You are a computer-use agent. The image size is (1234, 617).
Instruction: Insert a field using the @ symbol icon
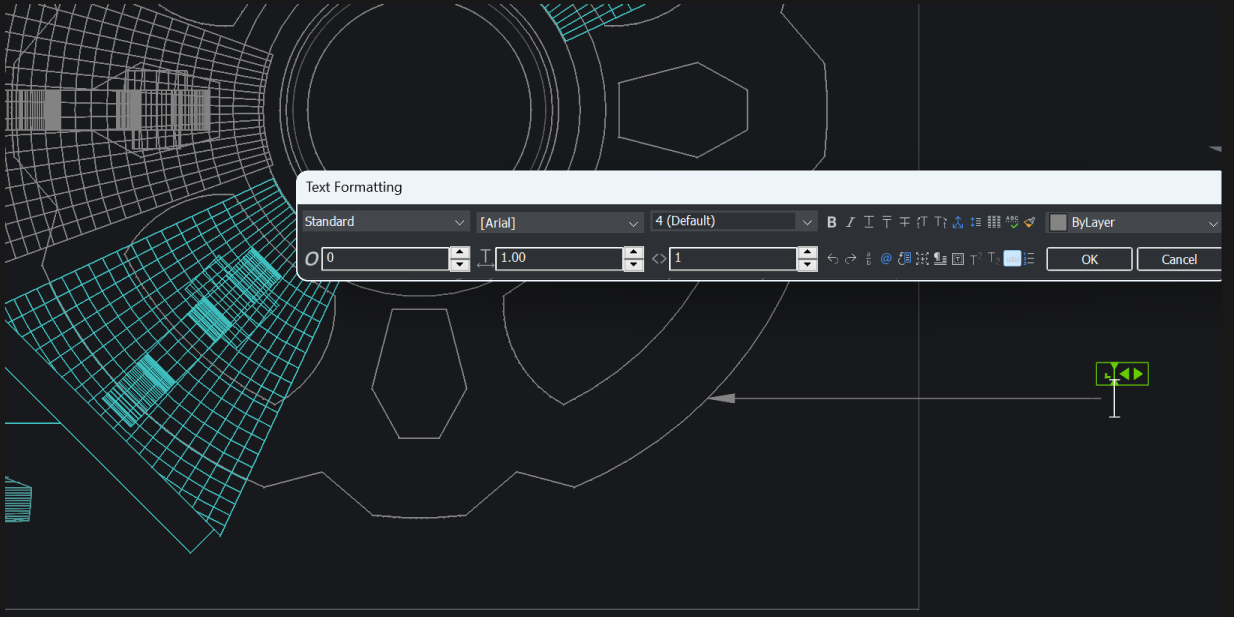(x=886, y=258)
